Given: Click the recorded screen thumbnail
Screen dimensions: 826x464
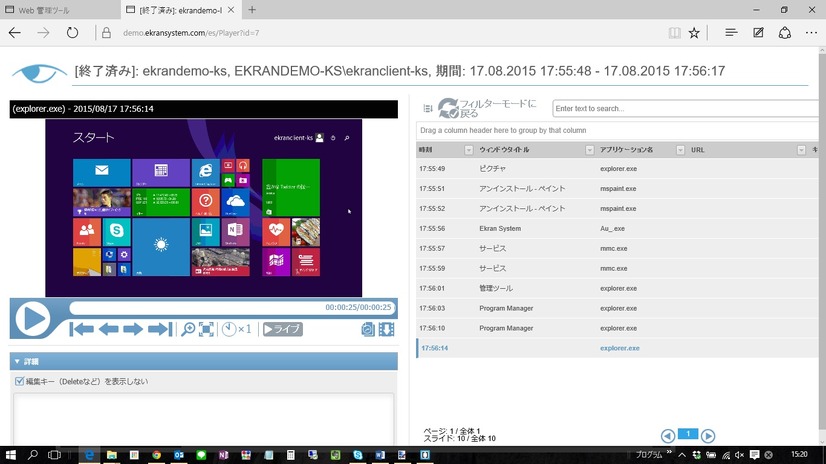Looking at the screenshot, I should click(x=203, y=208).
